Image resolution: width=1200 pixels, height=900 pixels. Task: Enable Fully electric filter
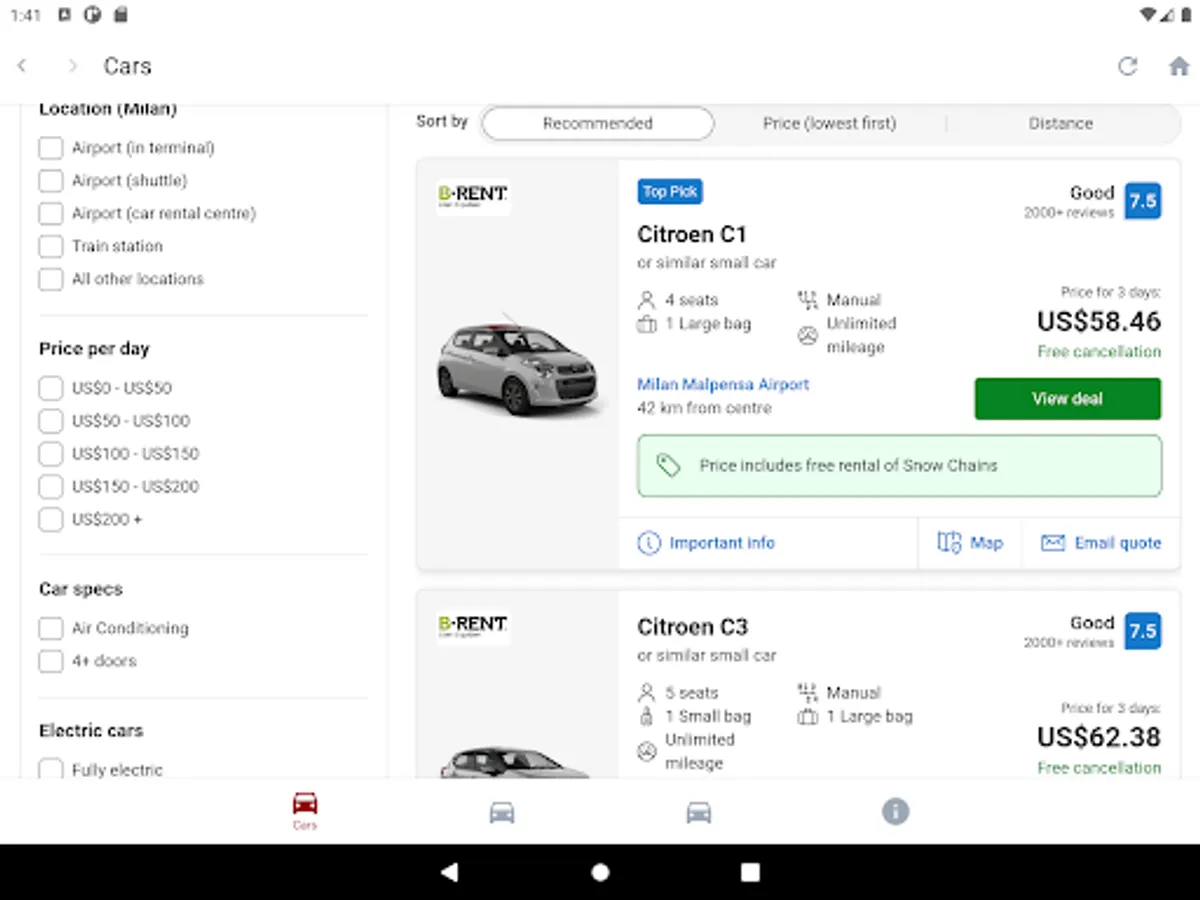point(51,770)
